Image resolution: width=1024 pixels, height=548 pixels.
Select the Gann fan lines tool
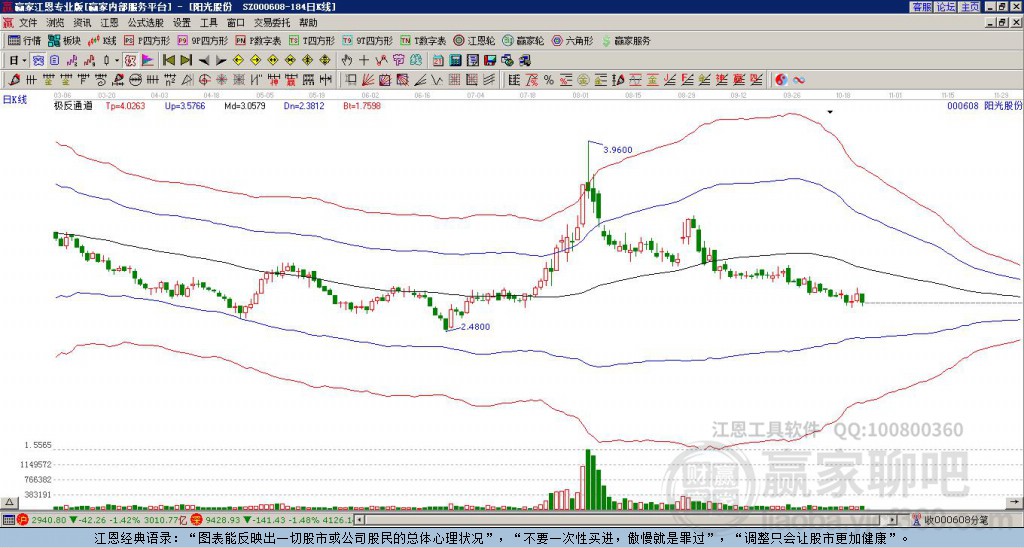pyautogui.click(x=368, y=80)
